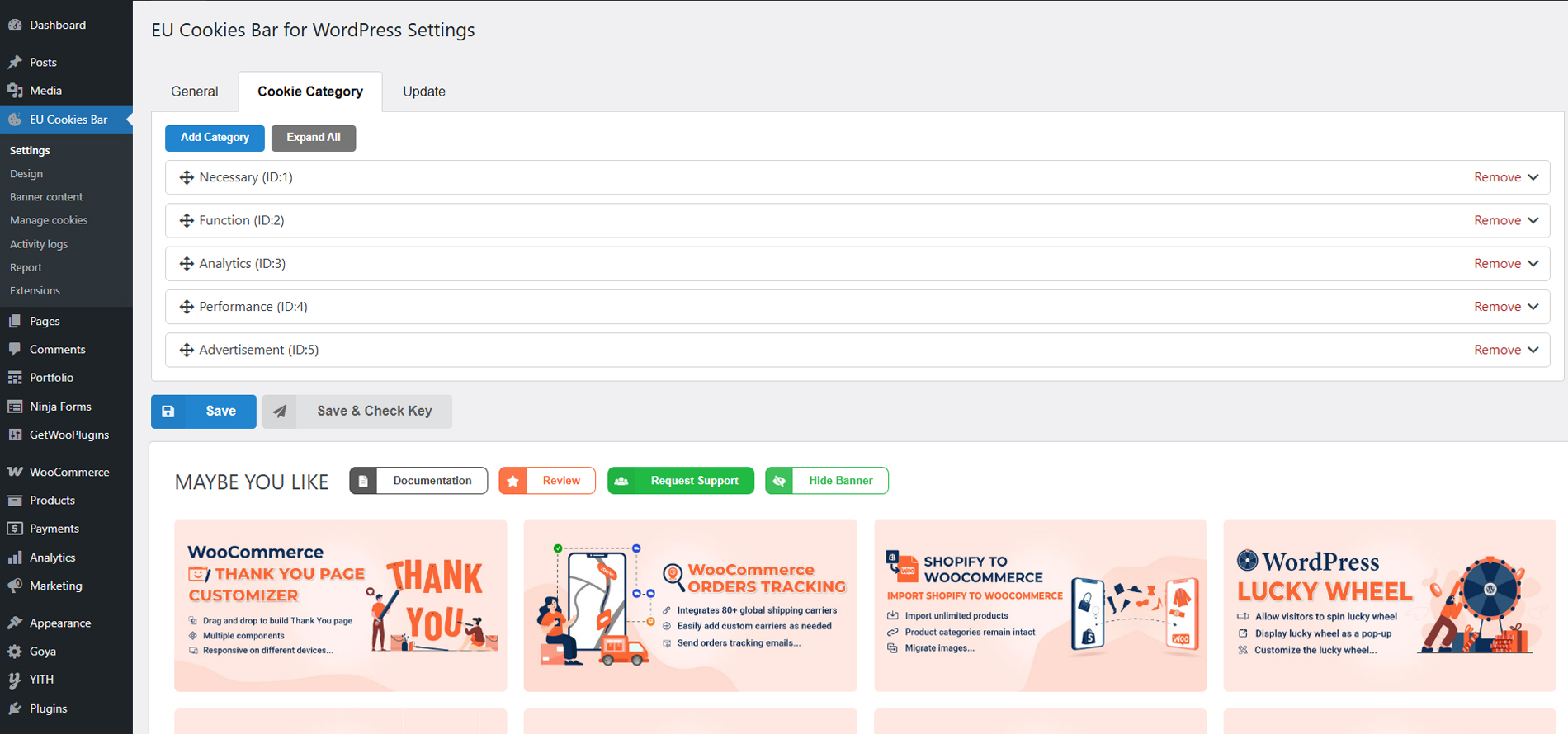Click the Request Support button

pos(681,481)
